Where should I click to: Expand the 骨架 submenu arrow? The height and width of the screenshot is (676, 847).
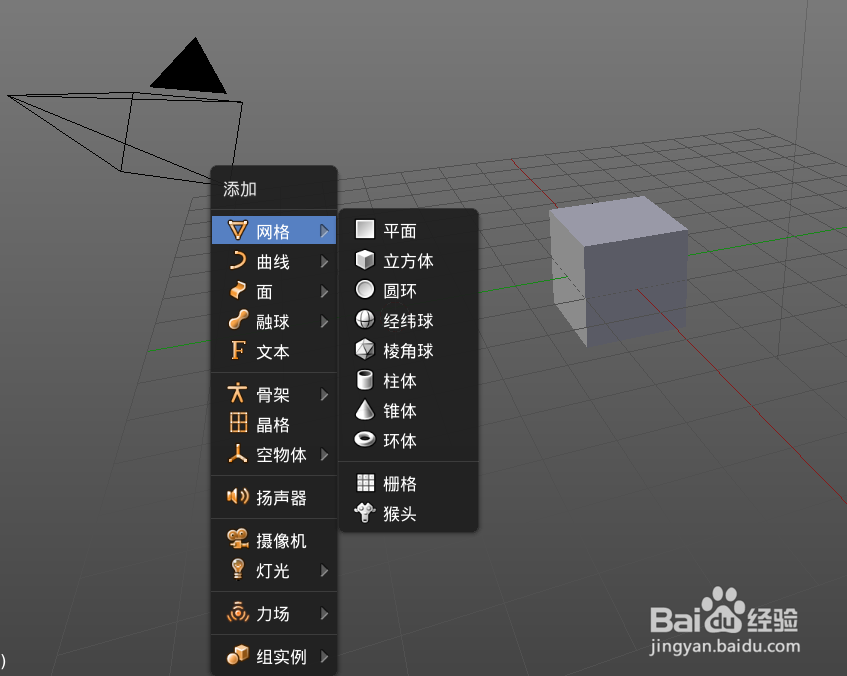(x=324, y=394)
